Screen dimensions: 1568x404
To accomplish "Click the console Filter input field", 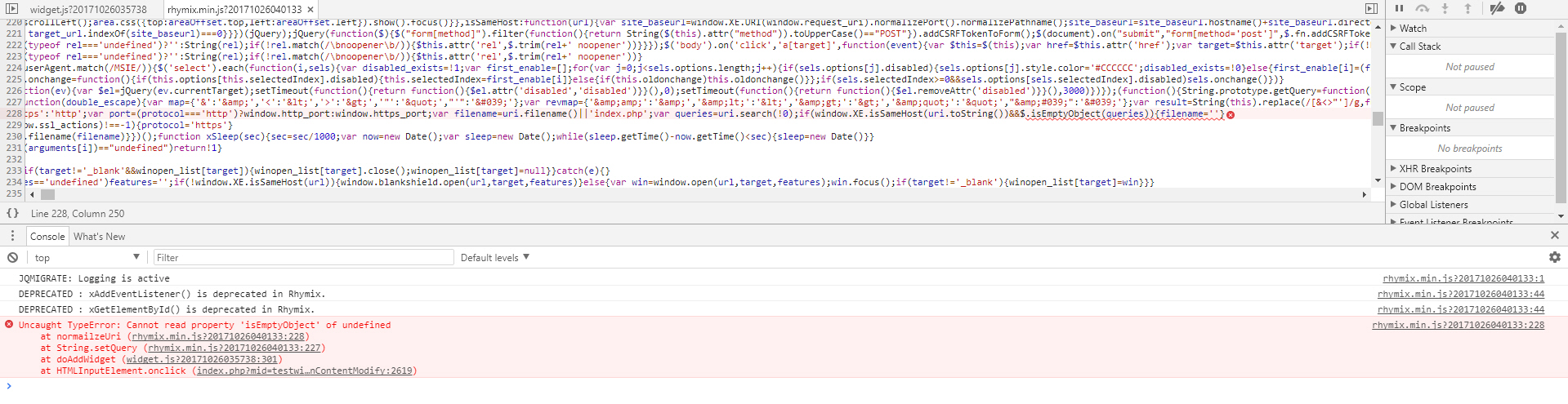I will click(302, 257).
